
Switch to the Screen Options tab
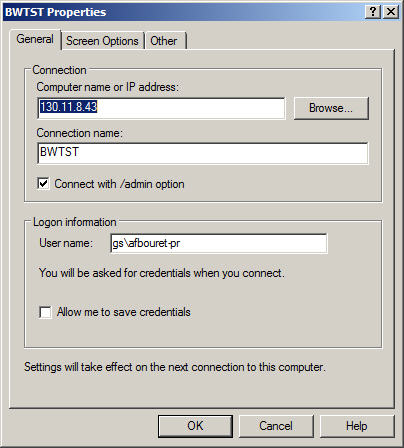click(x=102, y=41)
